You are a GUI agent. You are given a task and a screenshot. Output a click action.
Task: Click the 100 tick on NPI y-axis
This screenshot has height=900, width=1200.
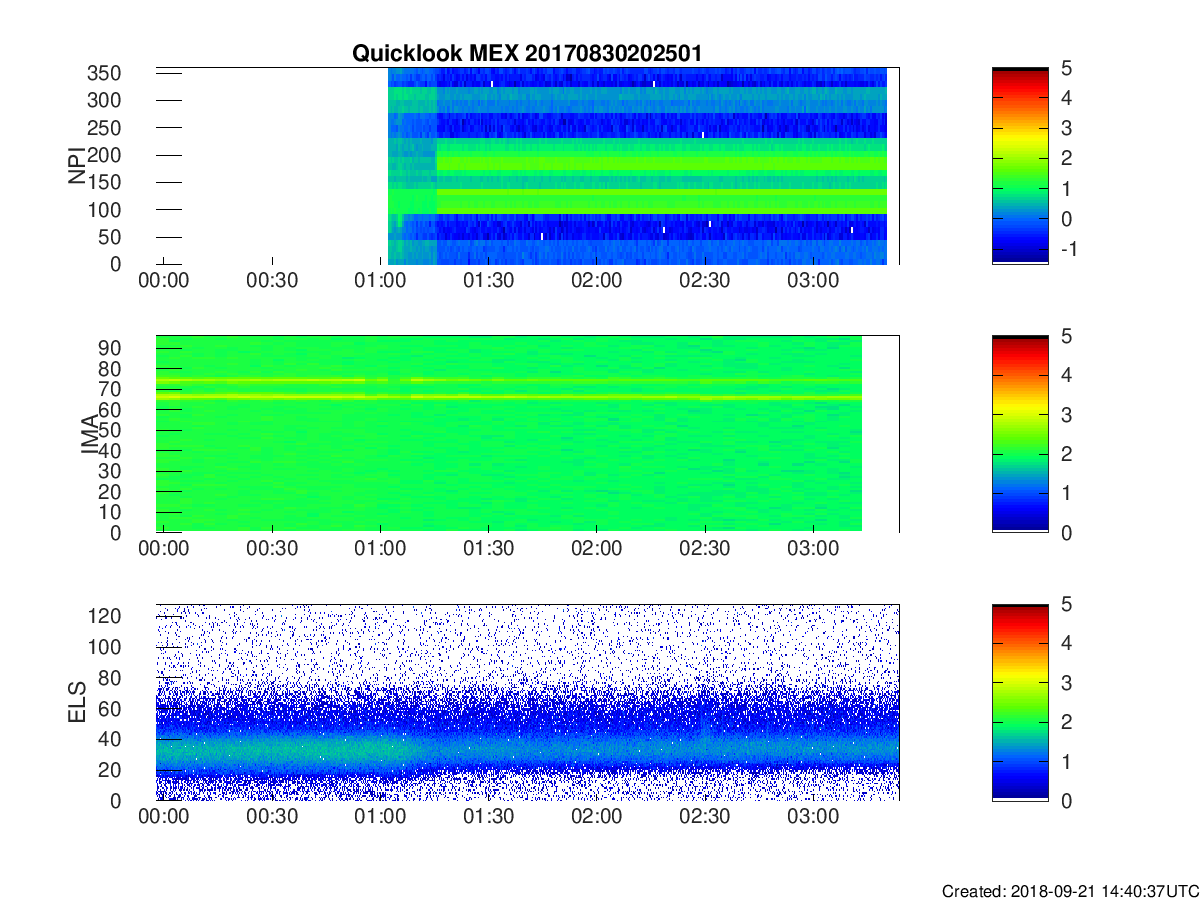(103, 209)
